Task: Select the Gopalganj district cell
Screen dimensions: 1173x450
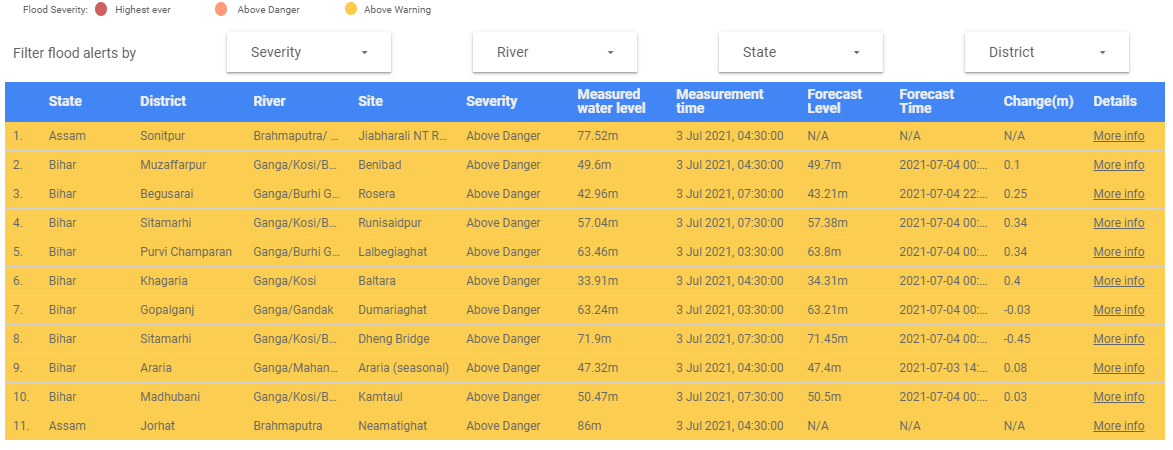Action: pyautogui.click(x=167, y=309)
